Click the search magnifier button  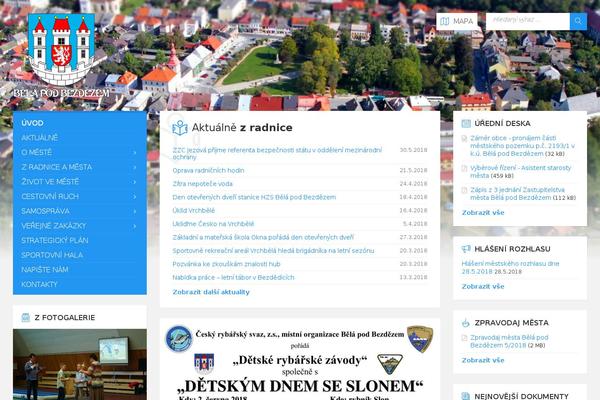[578, 21]
